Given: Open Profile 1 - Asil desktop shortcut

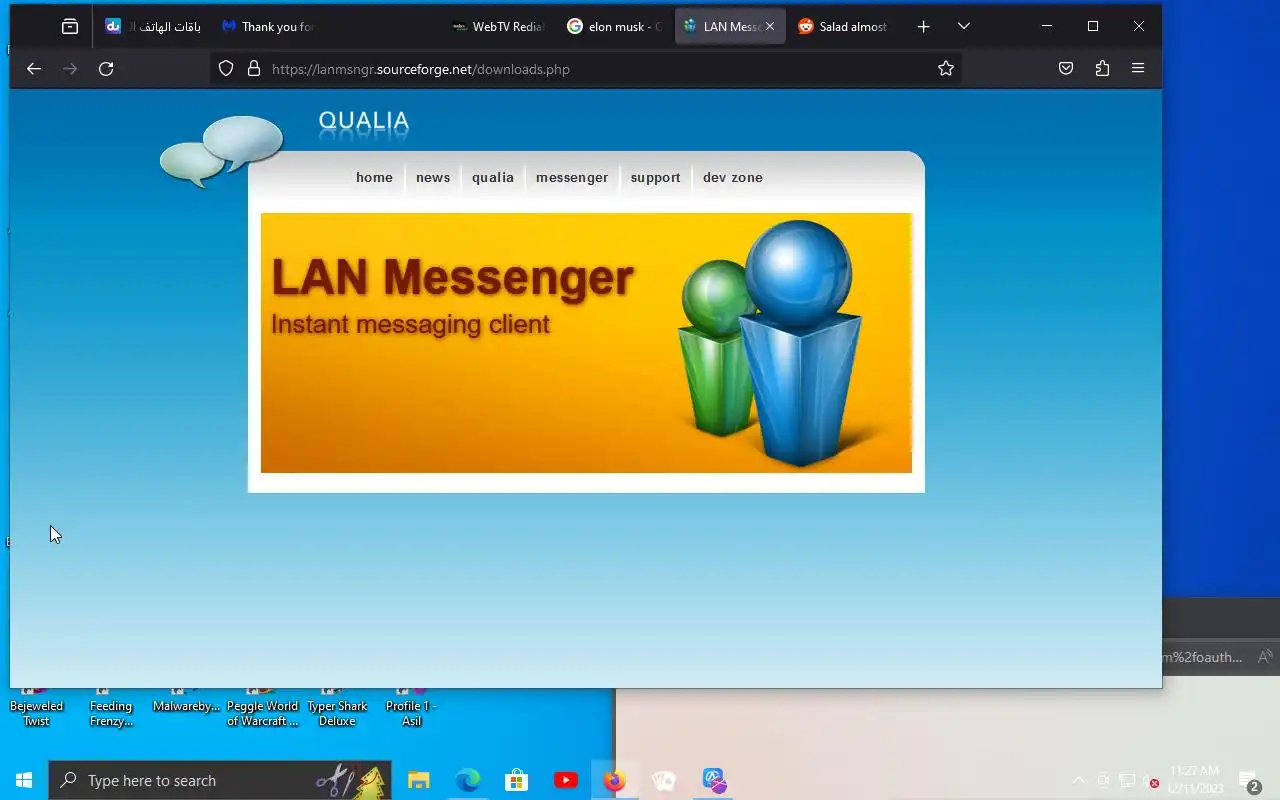Looking at the screenshot, I should tap(411, 707).
